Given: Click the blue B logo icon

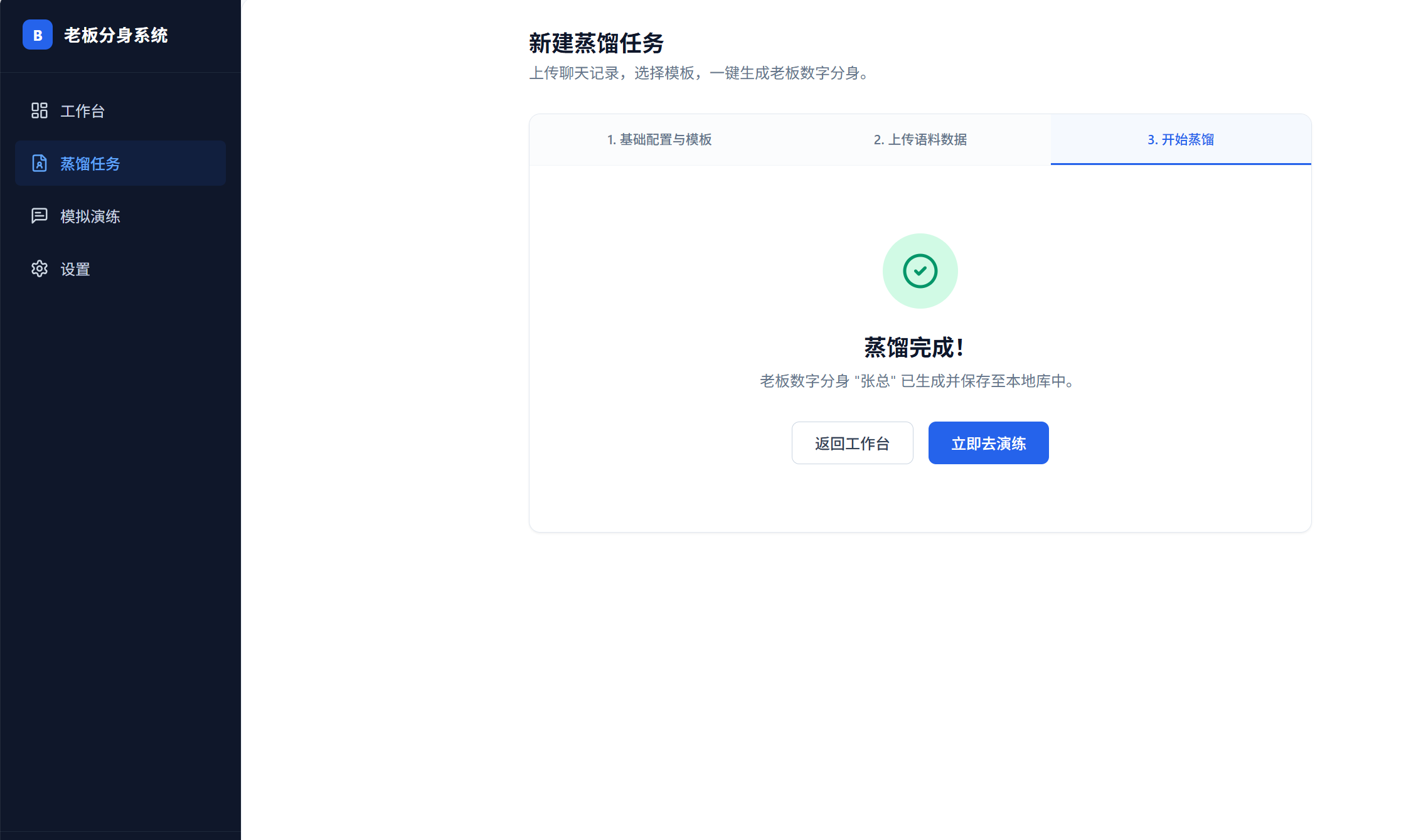Looking at the screenshot, I should pyautogui.click(x=38, y=35).
